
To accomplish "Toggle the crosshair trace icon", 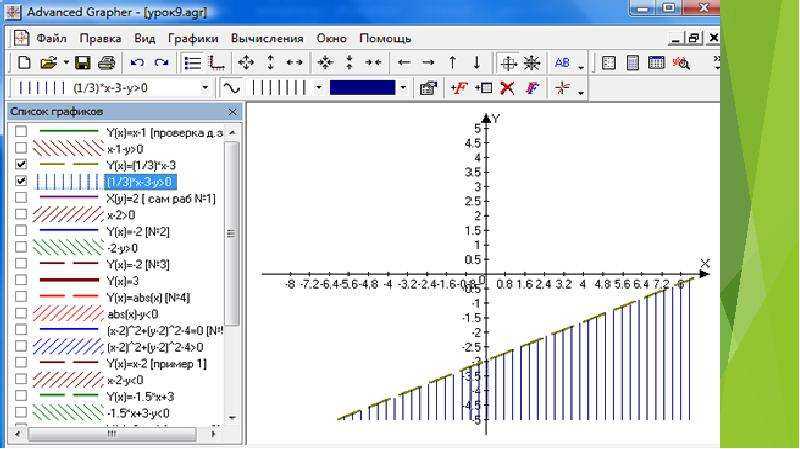I will click(x=508, y=63).
